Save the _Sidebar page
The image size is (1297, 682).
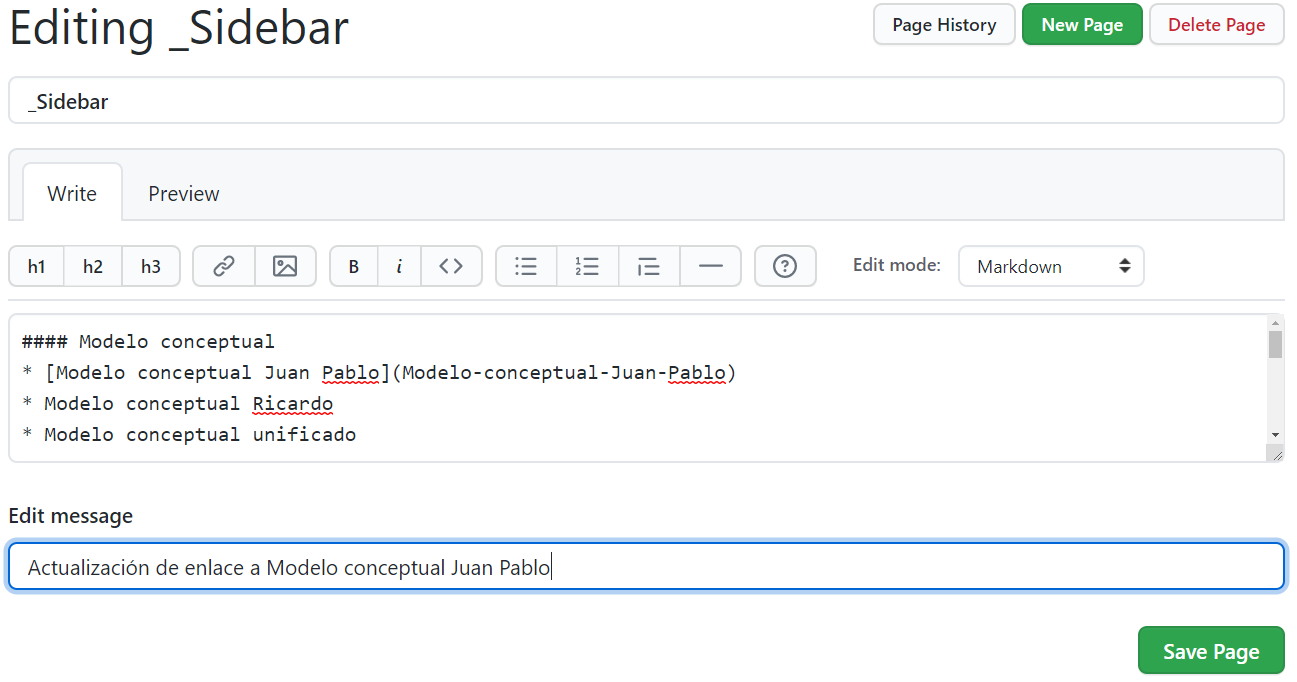[1211, 650]
